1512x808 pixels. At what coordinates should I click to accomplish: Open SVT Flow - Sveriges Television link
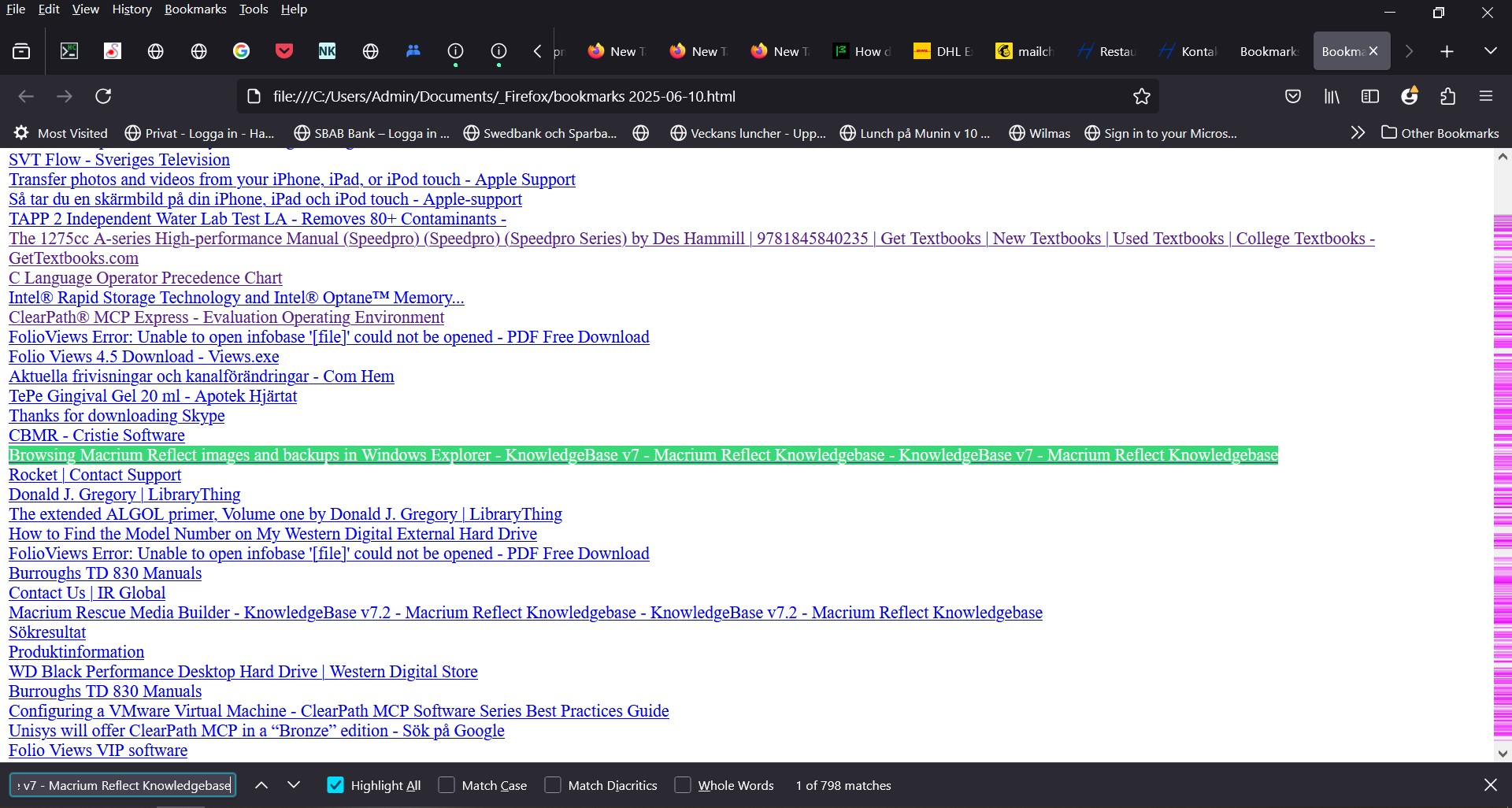click(x=119, y=160)
